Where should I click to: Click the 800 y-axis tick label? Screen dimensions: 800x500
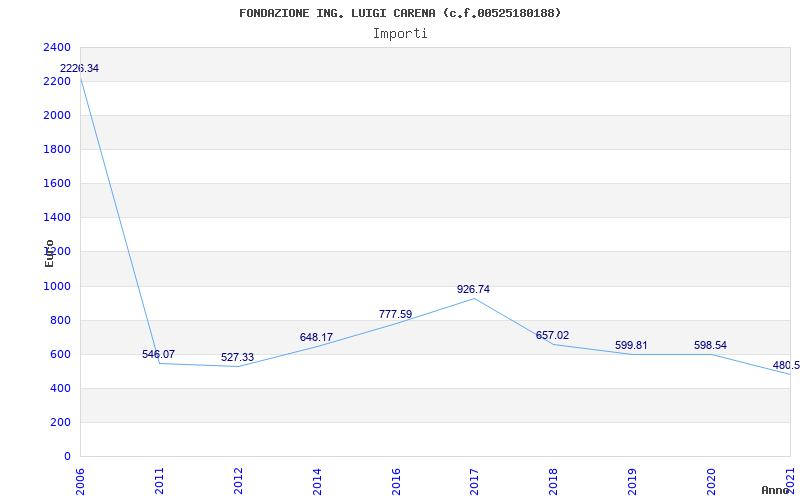(61, 320)
